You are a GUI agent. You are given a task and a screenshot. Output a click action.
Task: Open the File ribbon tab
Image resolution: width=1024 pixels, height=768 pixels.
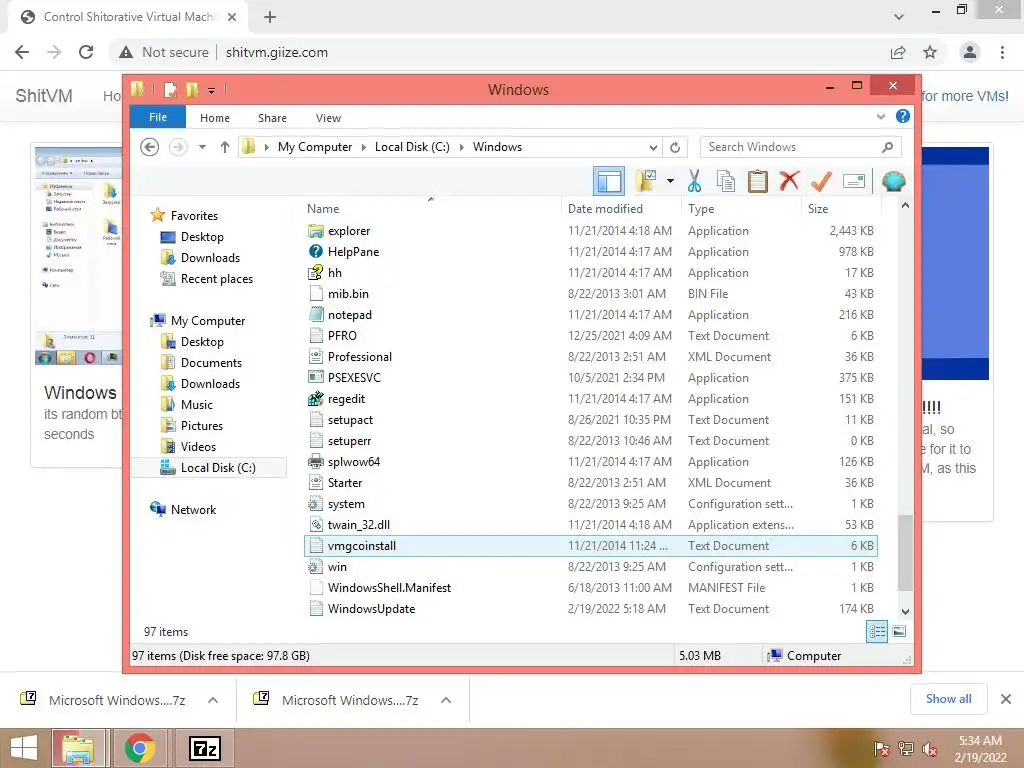click(158, 117)
